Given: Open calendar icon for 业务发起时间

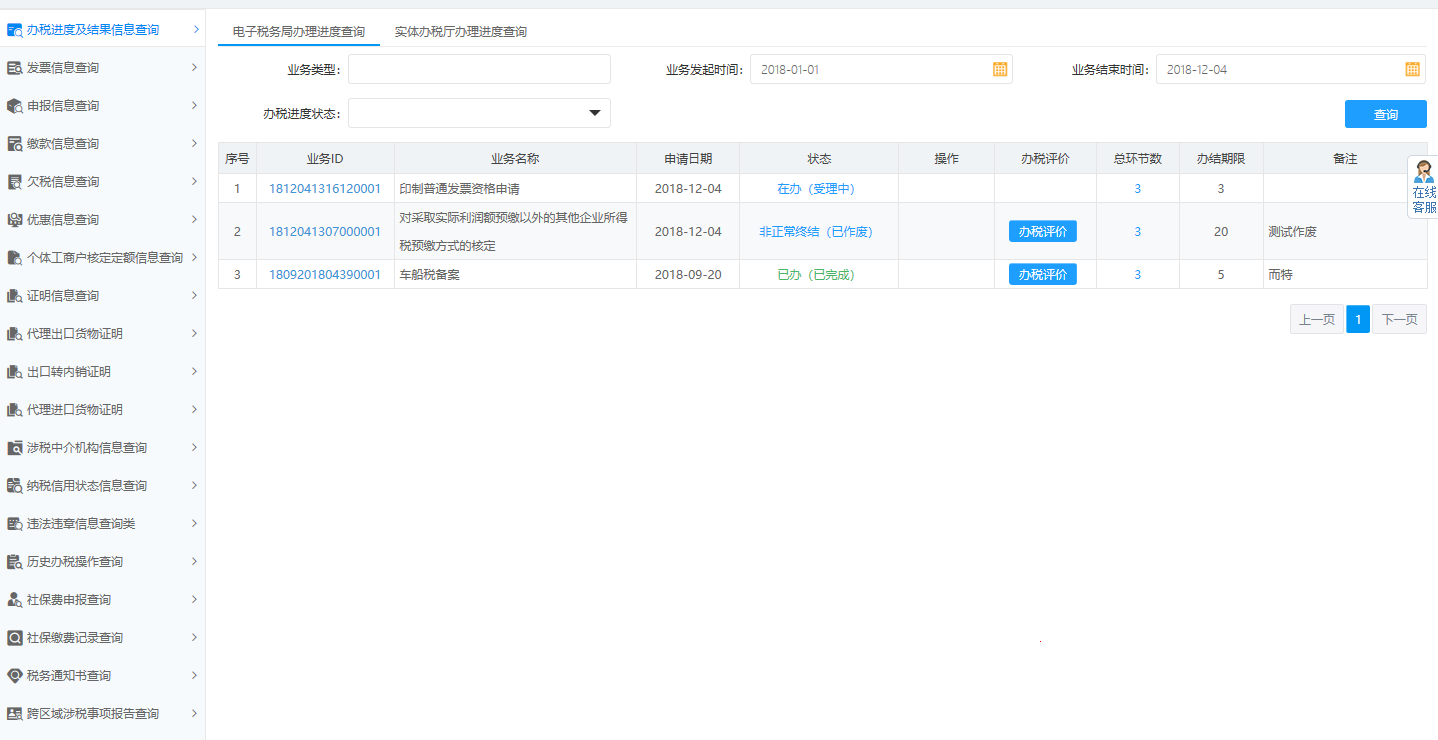Looking at the screenshot, I should tap(999, 69).
